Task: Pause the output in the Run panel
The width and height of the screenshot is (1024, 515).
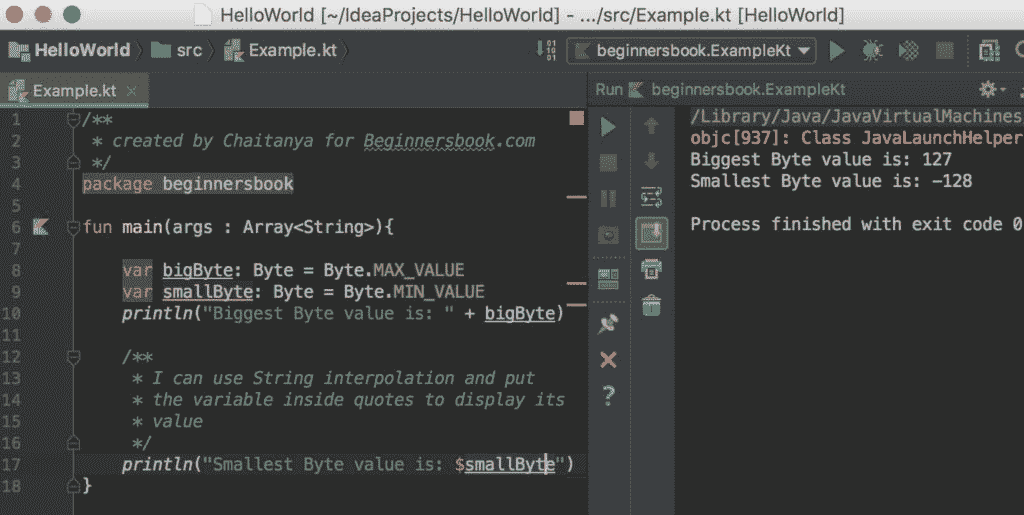Action: click(608, 198)
